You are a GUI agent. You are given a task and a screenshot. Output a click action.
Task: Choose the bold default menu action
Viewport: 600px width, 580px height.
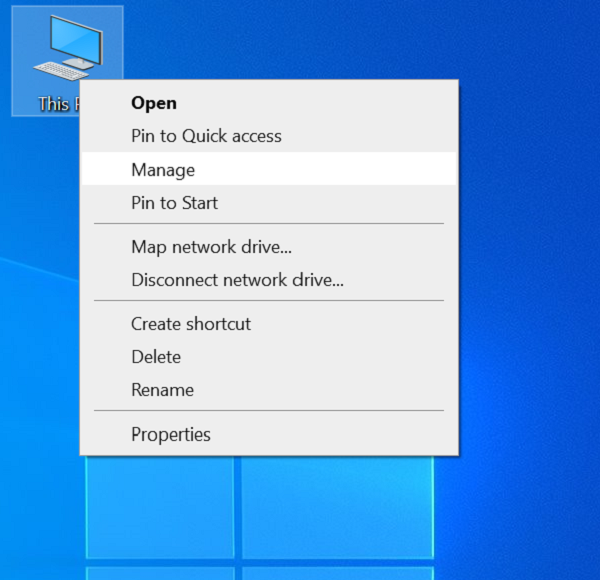(x=154, y=103)
